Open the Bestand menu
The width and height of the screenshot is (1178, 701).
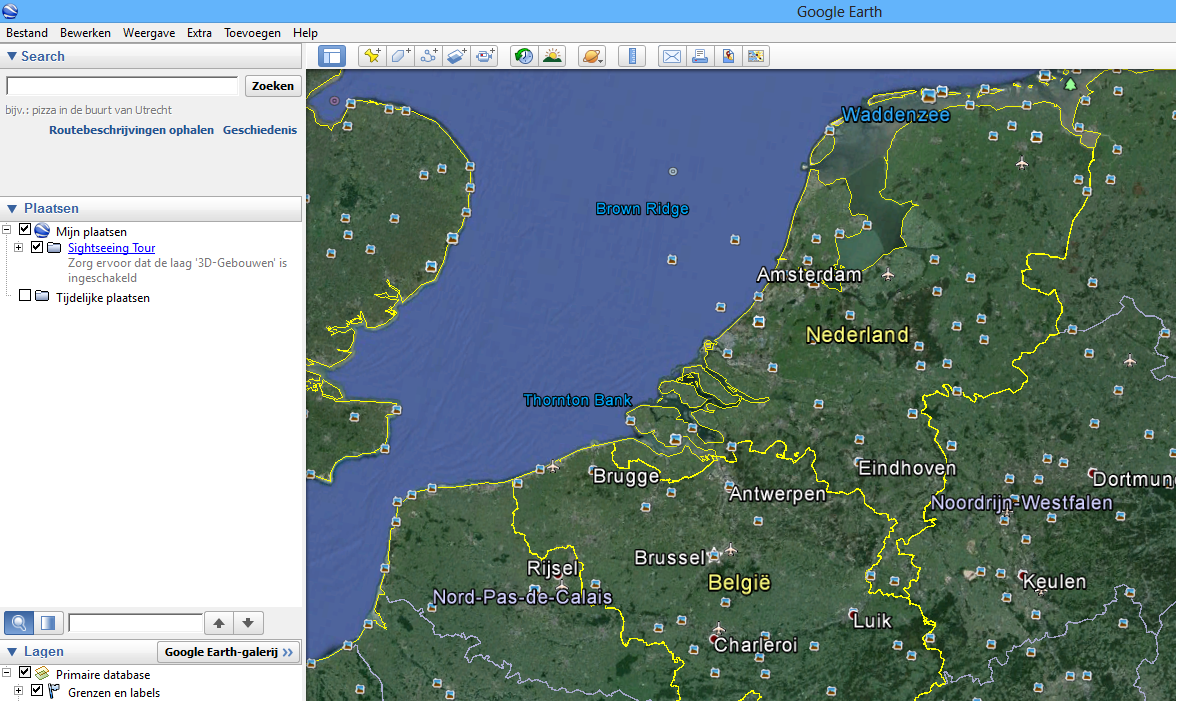(x=27, y=33)
